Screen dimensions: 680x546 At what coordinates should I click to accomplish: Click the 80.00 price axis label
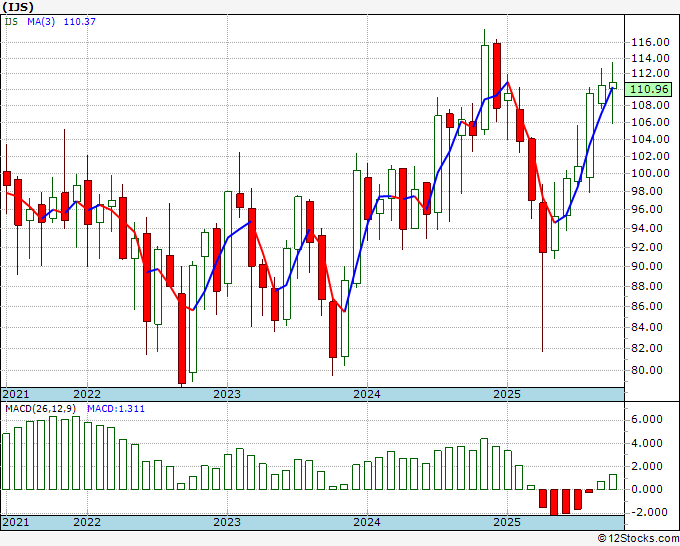[x=647, y=370]
